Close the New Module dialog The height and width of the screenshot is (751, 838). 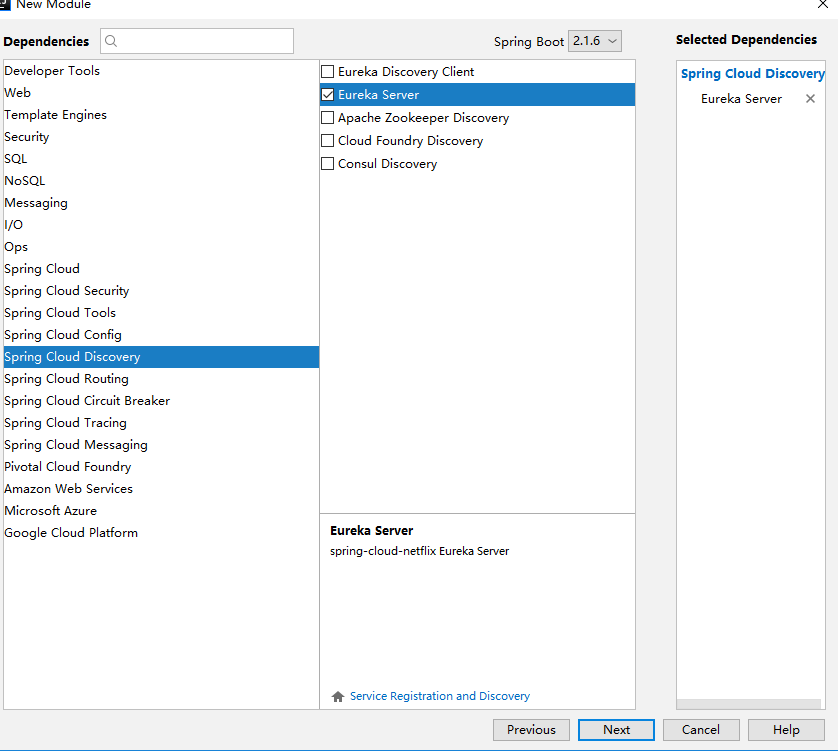coord(823,4)
